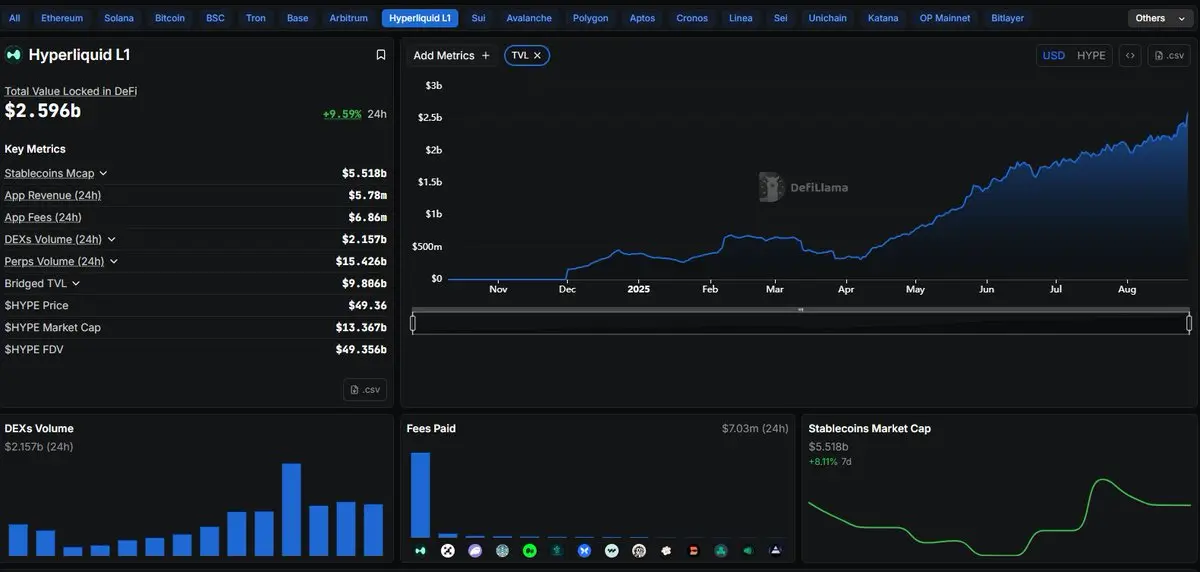1200x572 pixels.
Task: Click the App Revenue (24h) label
Action: [53, 196]
